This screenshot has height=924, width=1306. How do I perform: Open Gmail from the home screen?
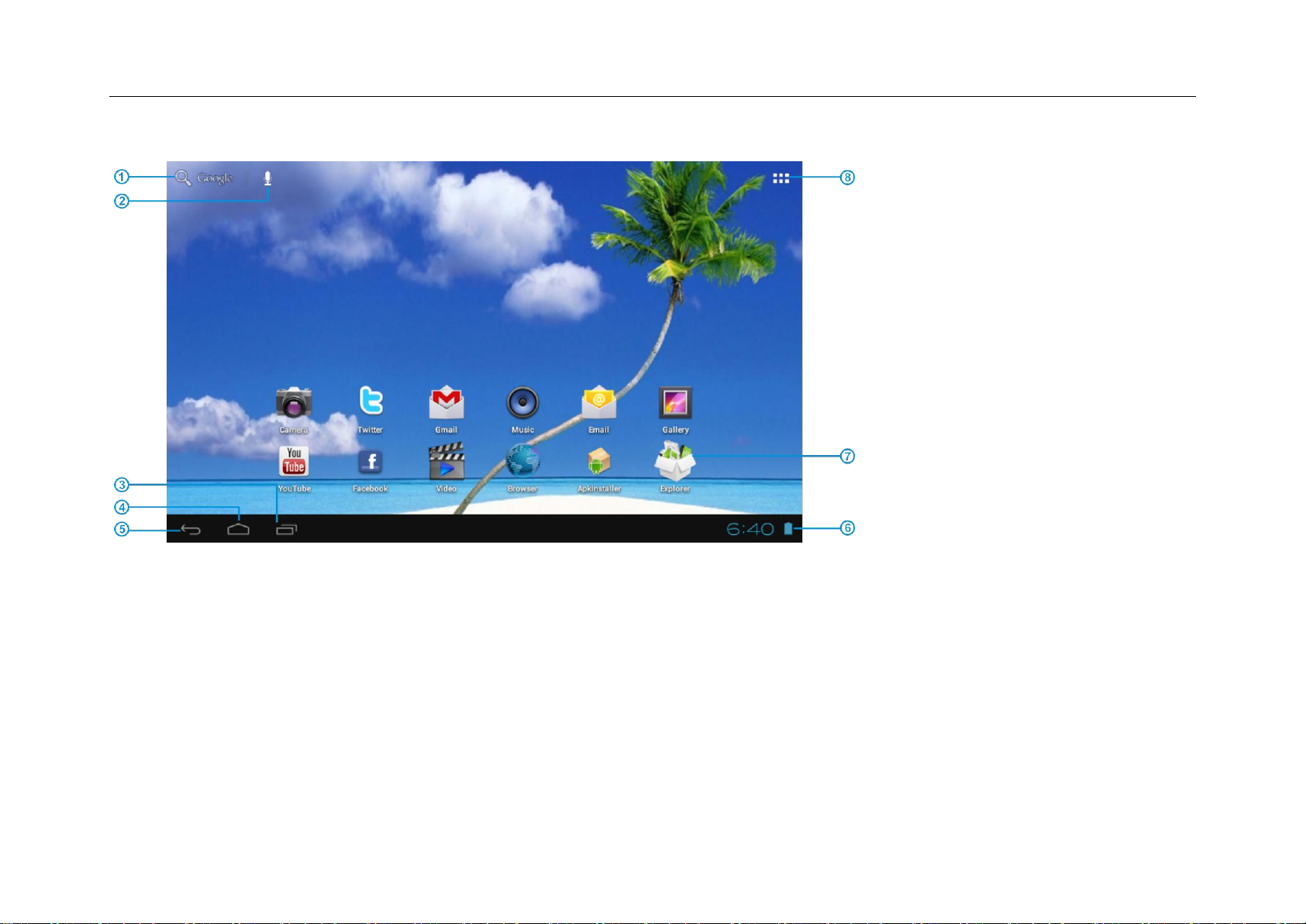[446, 403]
